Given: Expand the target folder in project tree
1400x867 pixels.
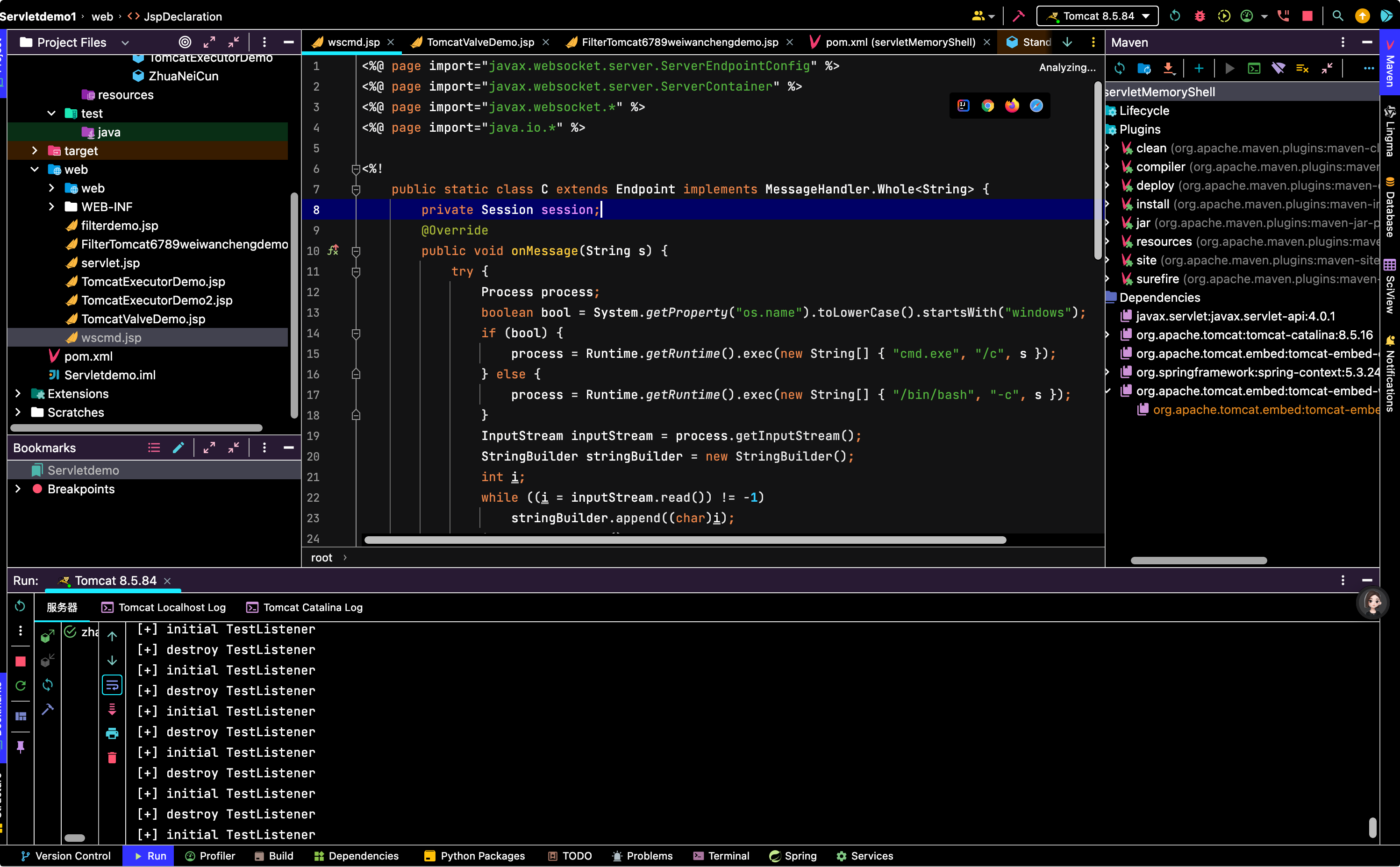Looking at the screenshot, I should 35,151.
